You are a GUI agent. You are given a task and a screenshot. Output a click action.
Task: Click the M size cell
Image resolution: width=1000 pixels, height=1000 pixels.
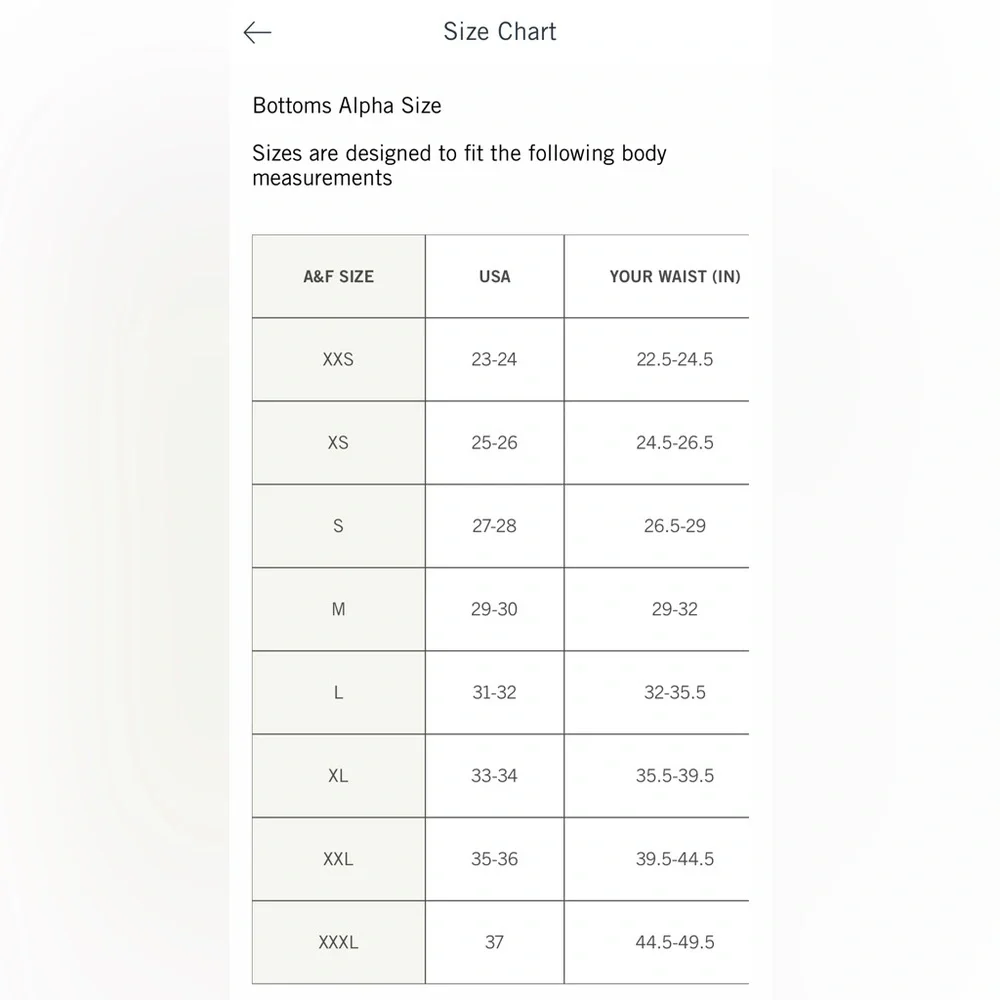339,609
